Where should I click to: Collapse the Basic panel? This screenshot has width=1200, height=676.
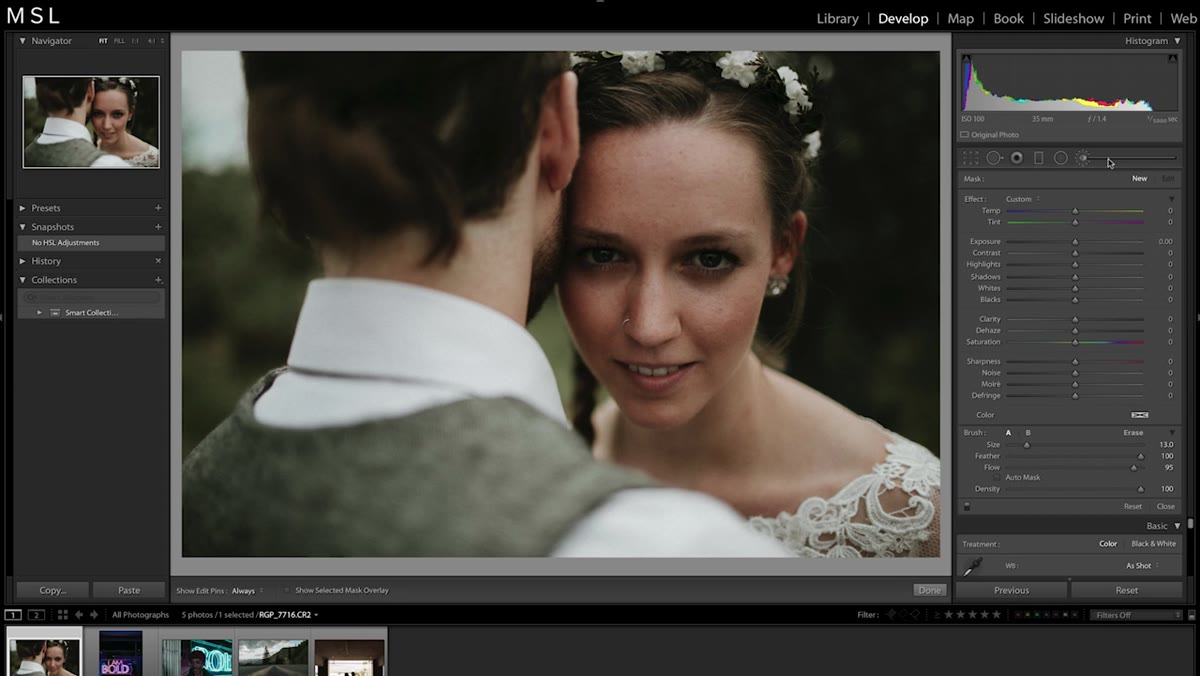click(1177, 526)
